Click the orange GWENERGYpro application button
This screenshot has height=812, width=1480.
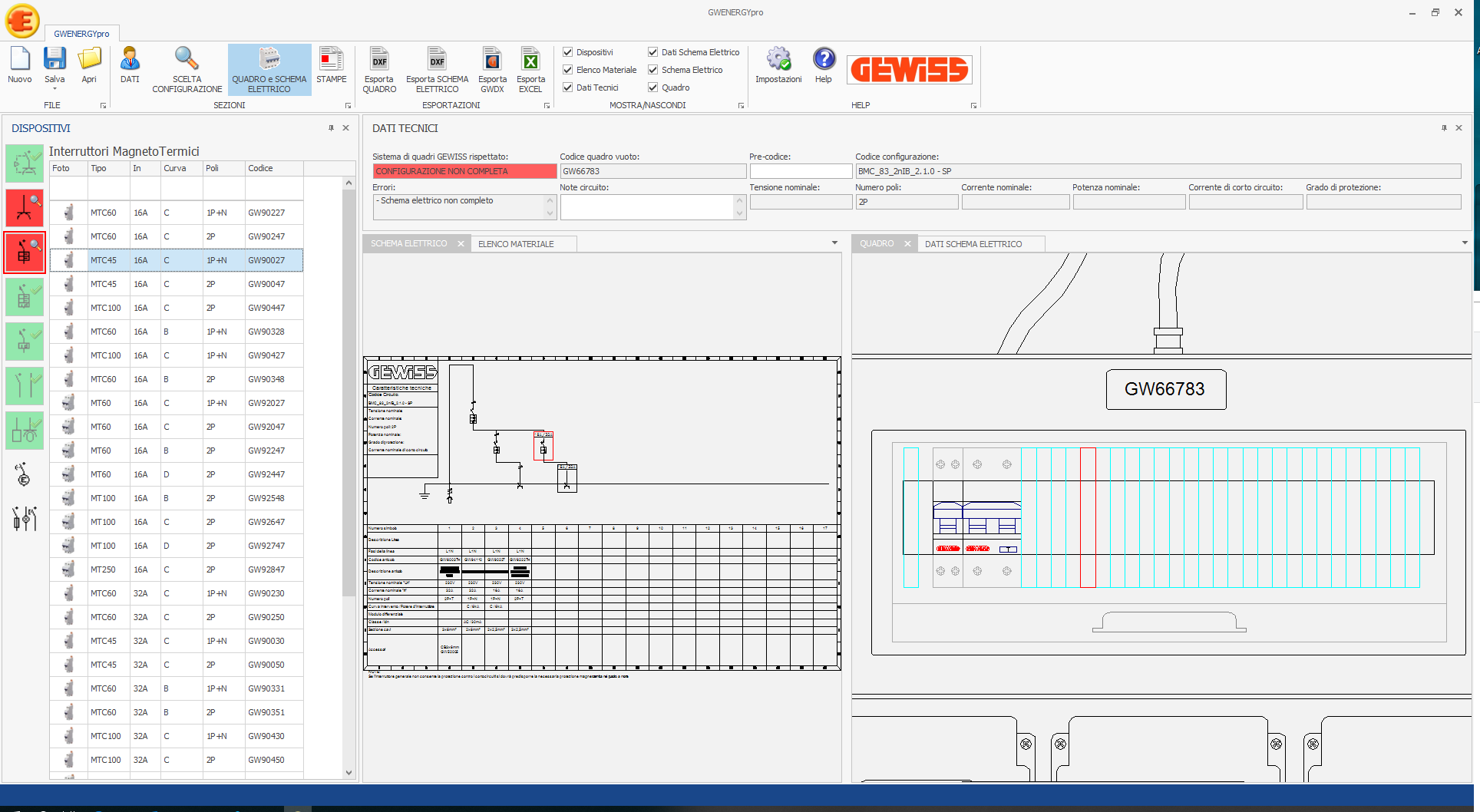[22, 21]
